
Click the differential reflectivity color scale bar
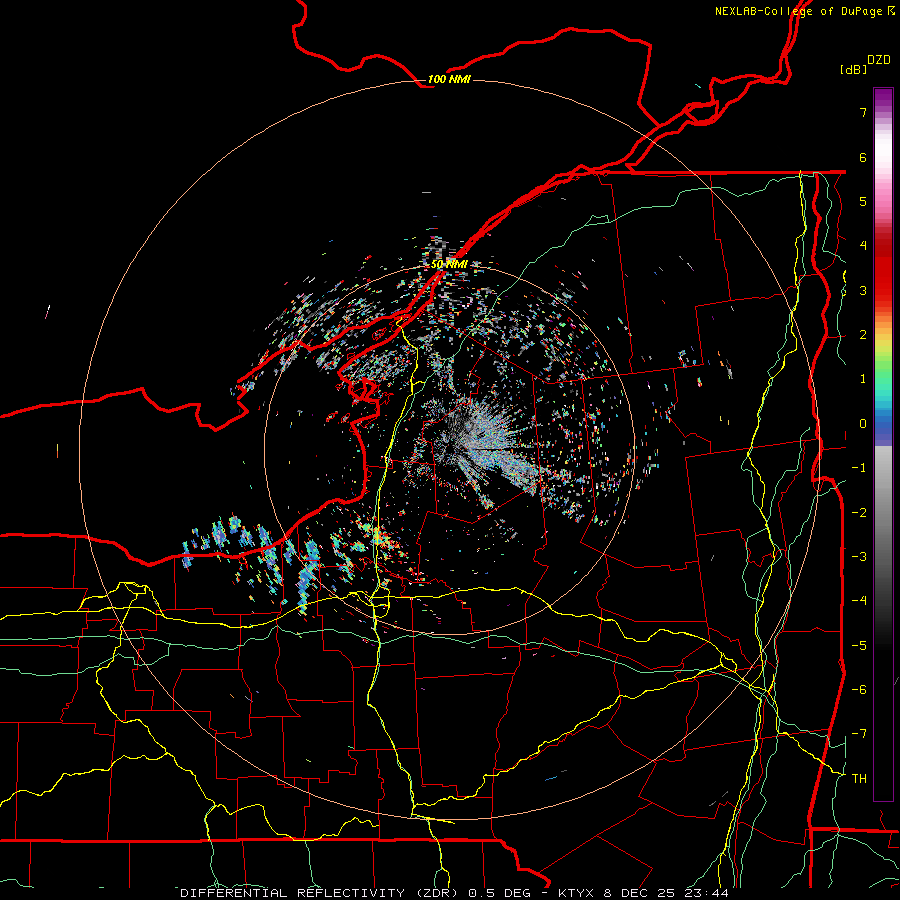883,444
